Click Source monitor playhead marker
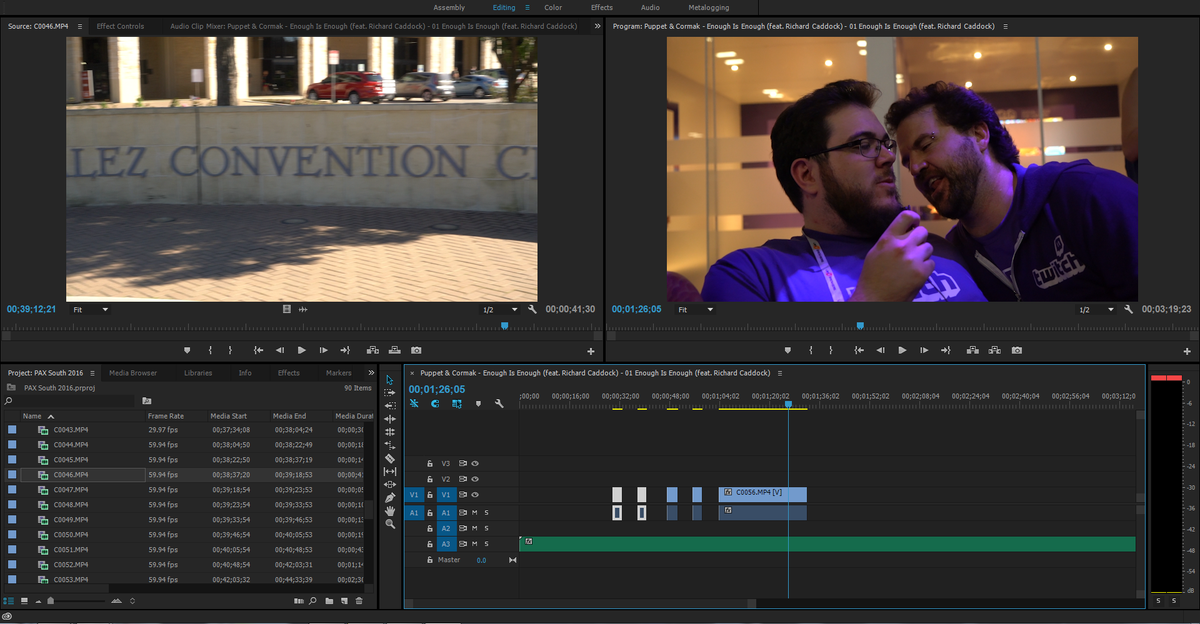 [x=504, y=325]
